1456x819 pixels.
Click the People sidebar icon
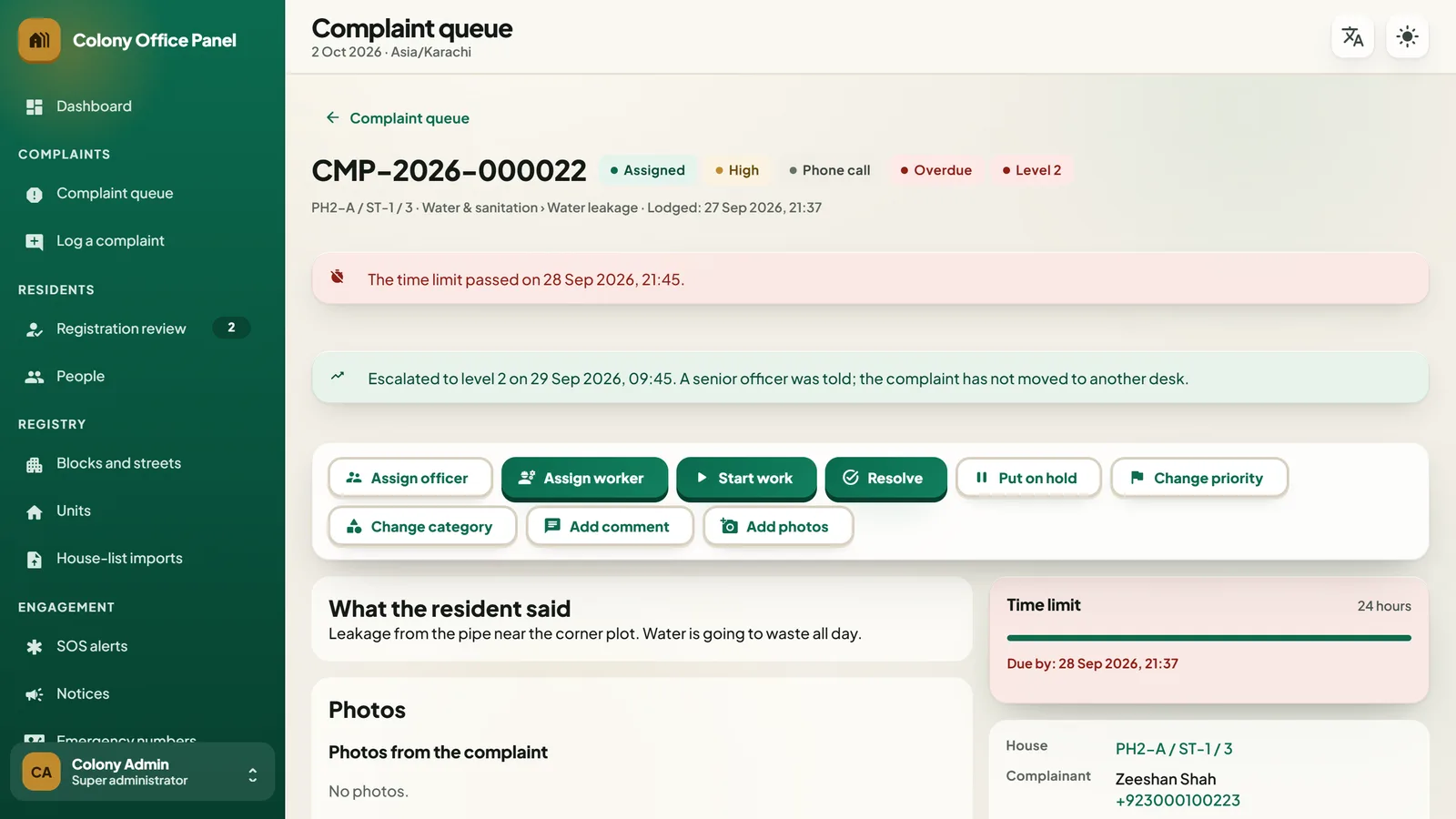[35, 377]
